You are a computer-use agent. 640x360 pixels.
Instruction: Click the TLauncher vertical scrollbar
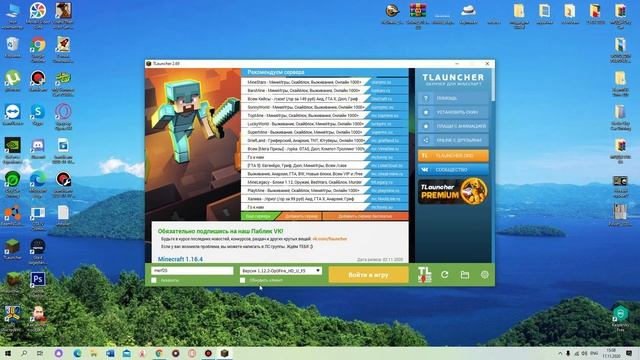493,84
